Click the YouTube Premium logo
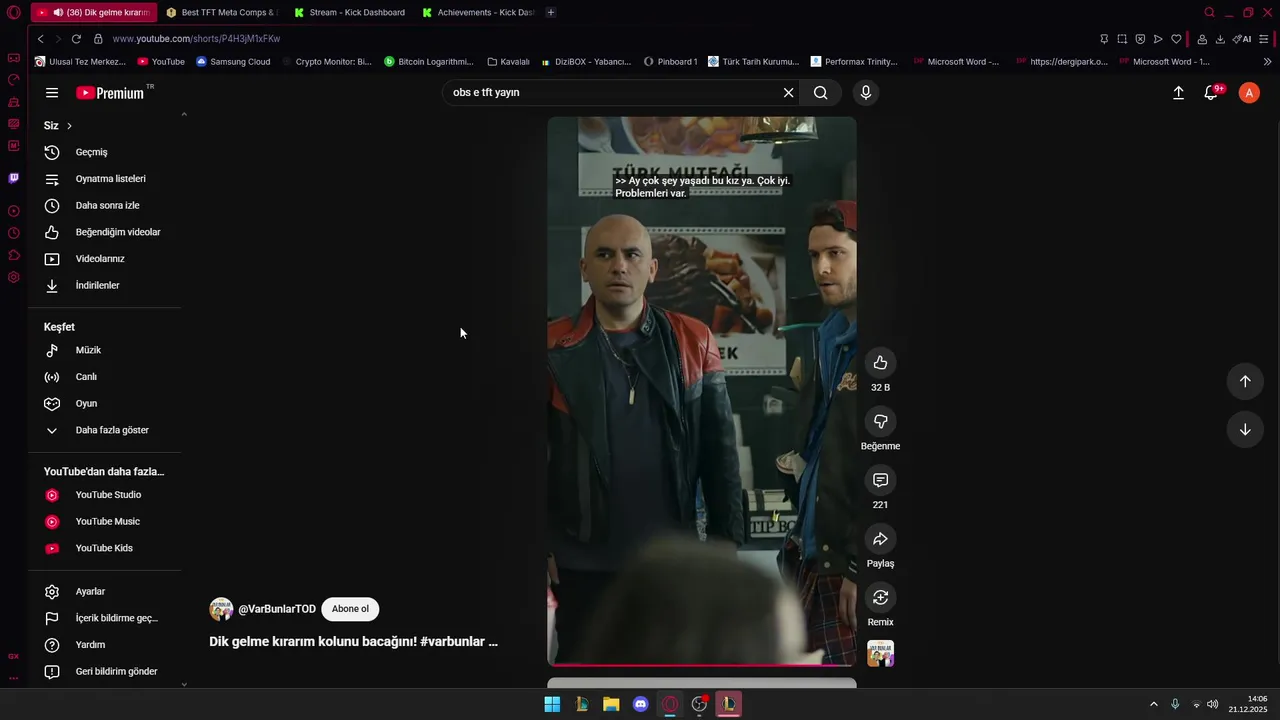1280x720 pixels. pyautogui.click(x=110, y=93)
